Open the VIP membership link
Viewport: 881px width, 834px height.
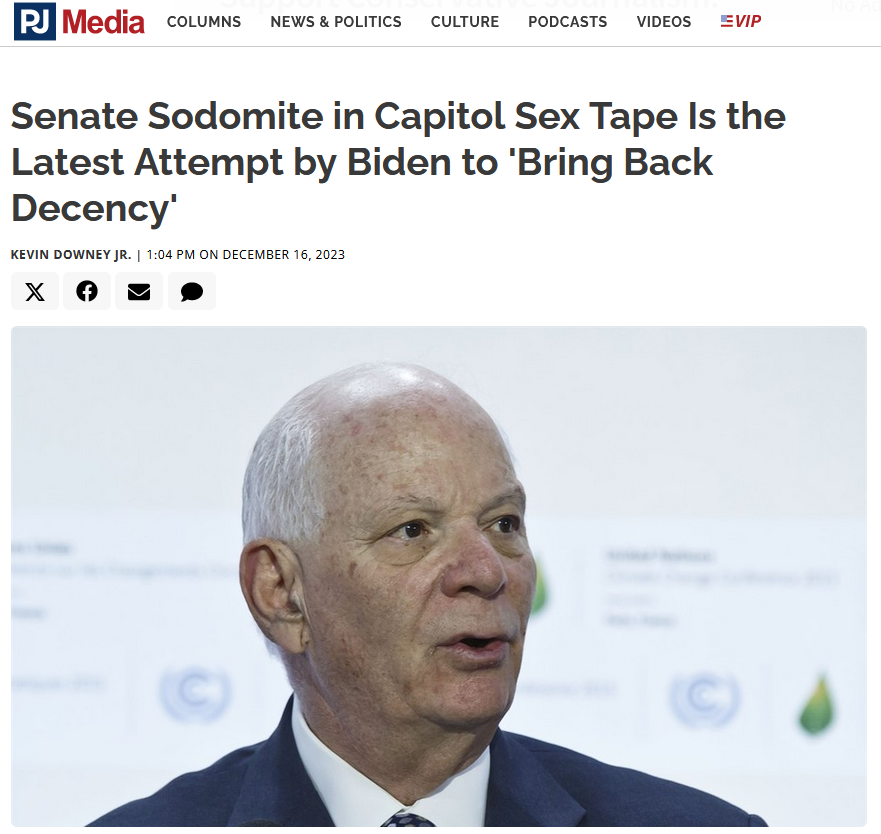point(747,22)
